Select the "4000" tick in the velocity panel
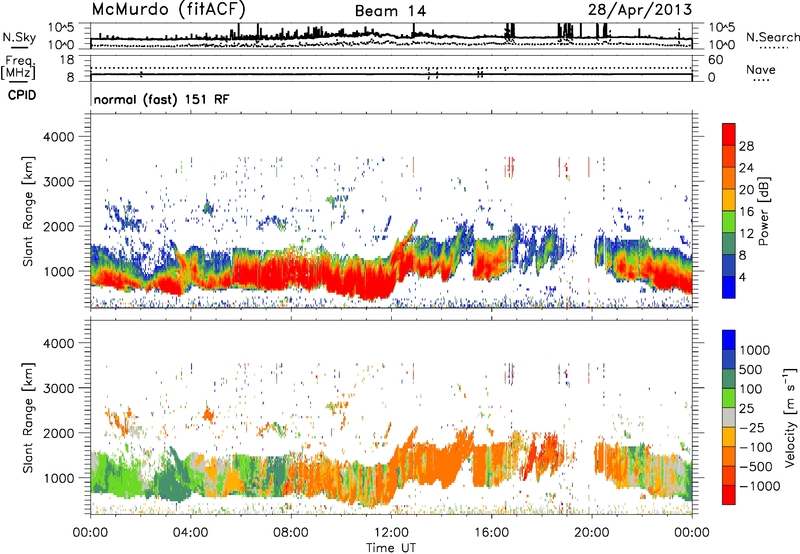The height and width of the screenshot is (554, 800). pyautogui.click(x=59, y=343)
